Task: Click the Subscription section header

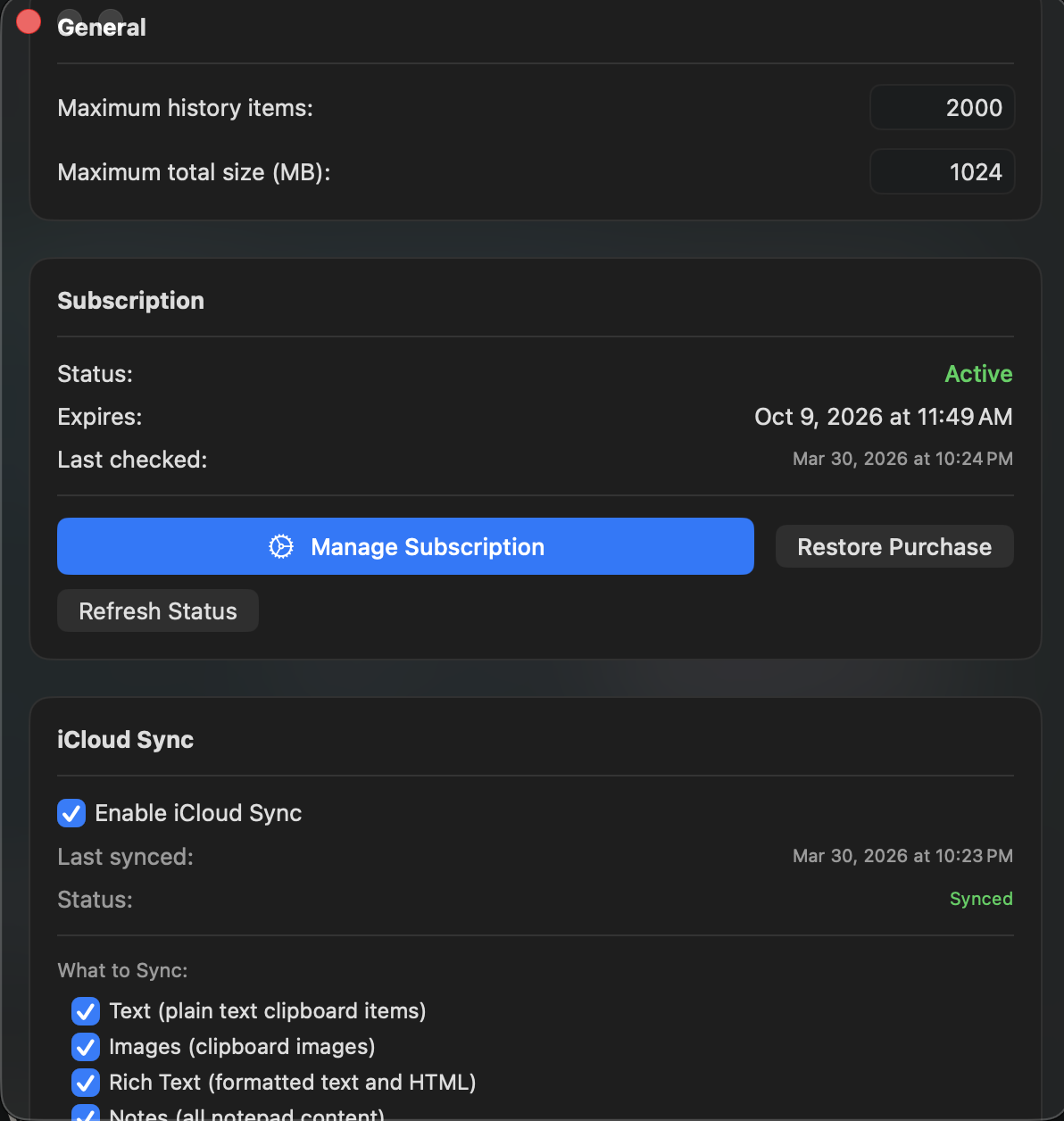Action: (130, 301)
